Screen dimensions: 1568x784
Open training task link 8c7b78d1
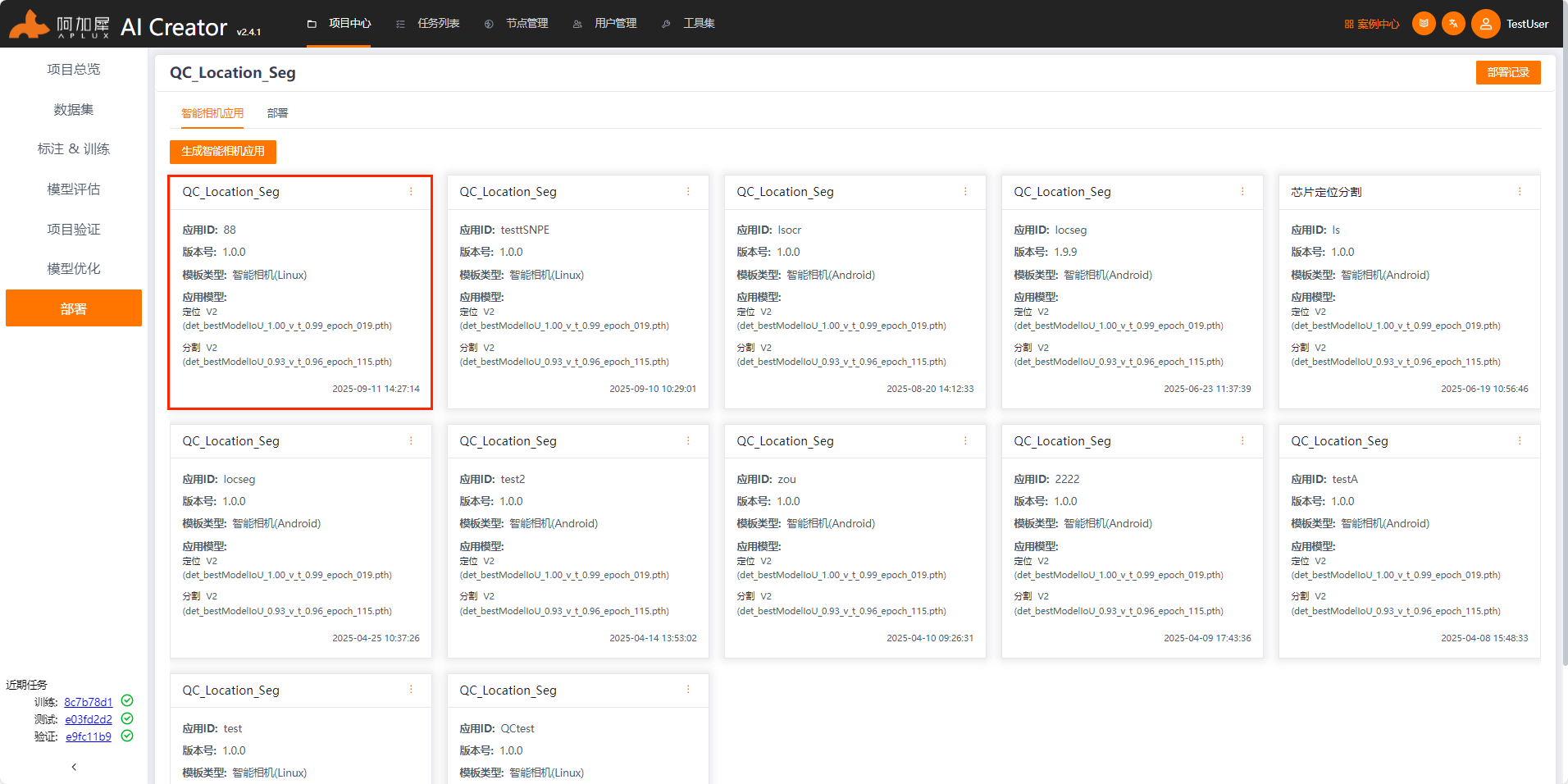point(89,702)
